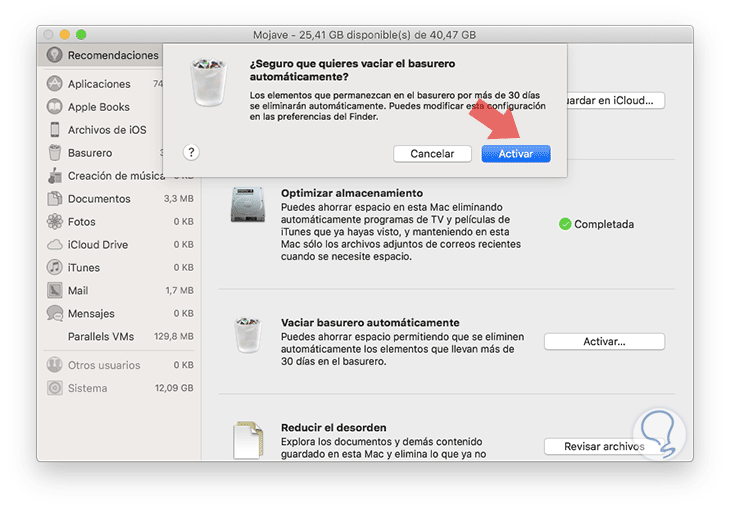The height and width of the screenshot is (510, 730).
Task: Click the yellow minimize window button
Action: (x=65, y=34)
